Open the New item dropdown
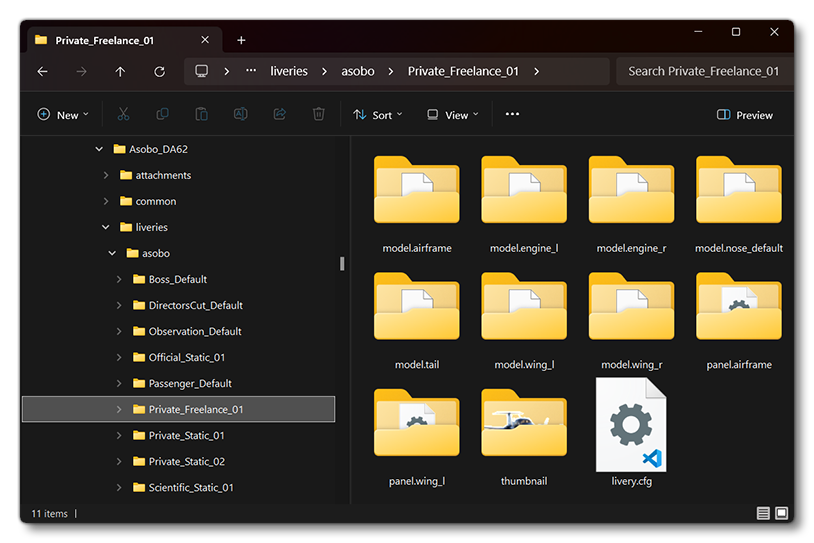Image resolution: width=814 pixels, height=543 pixels. [63, 115]
